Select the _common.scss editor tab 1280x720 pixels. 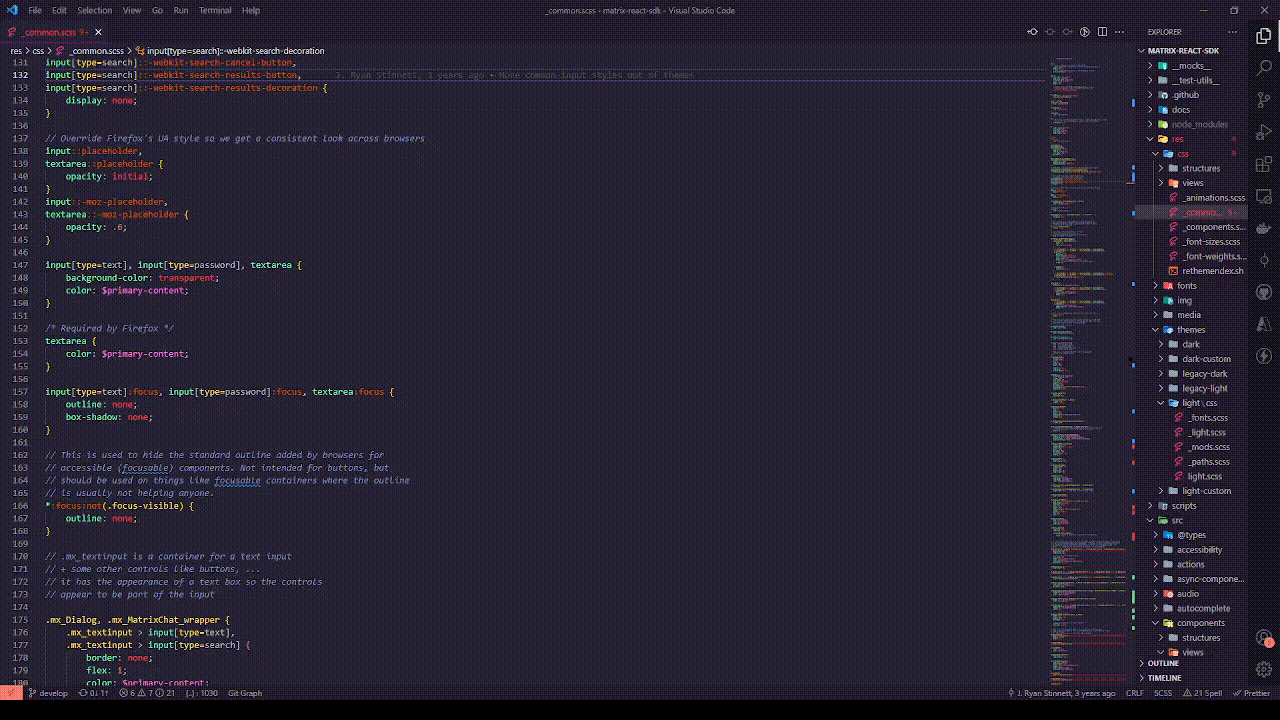tap(48, 32)
